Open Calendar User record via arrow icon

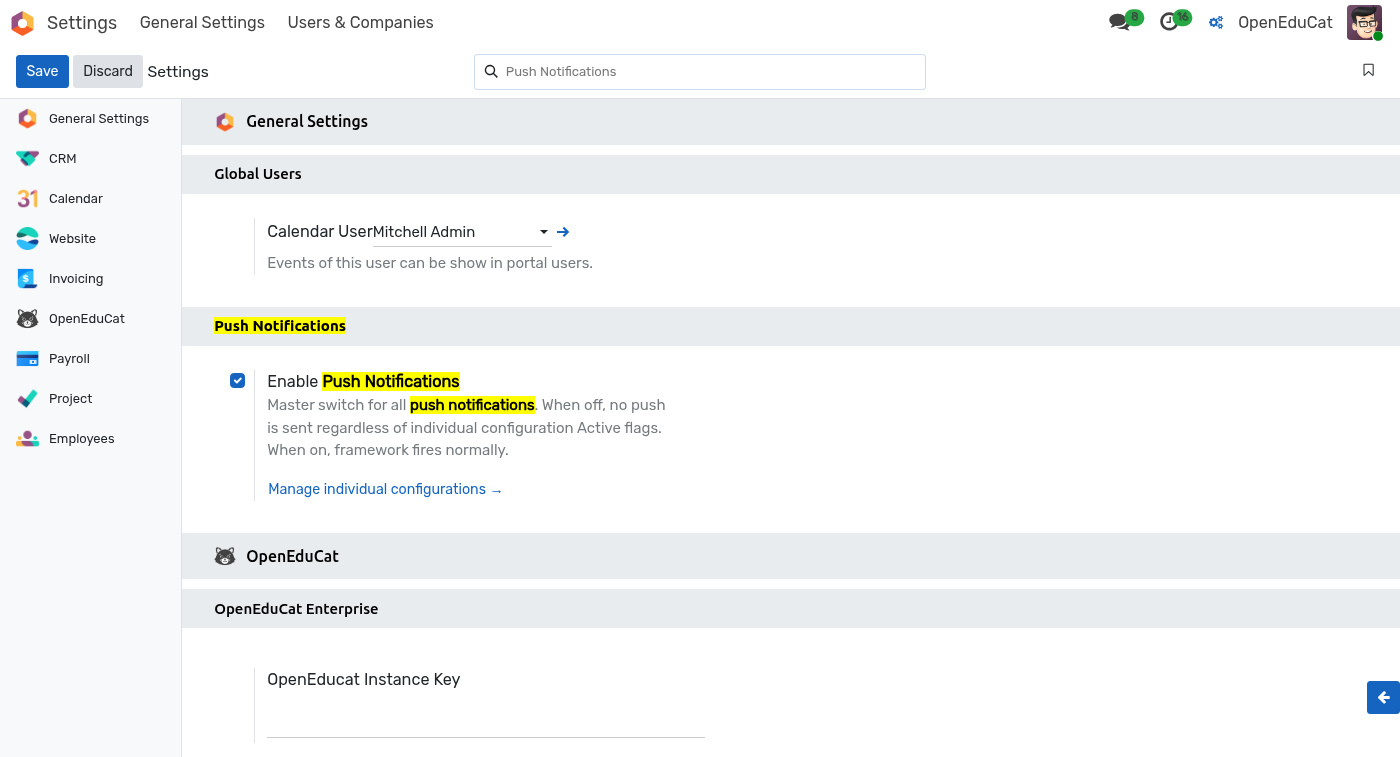(563, 232)
